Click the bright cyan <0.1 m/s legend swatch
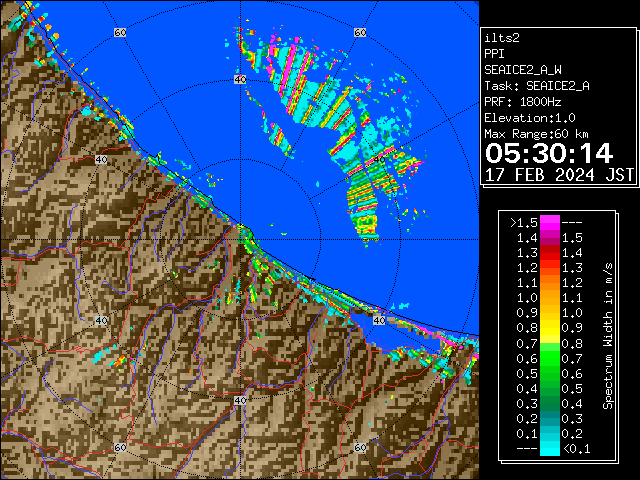640x480 pixels. tap(550, 449)
